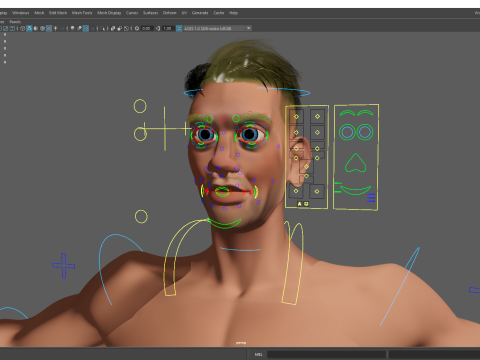Select the blue cross controller

tap(63, 266)
